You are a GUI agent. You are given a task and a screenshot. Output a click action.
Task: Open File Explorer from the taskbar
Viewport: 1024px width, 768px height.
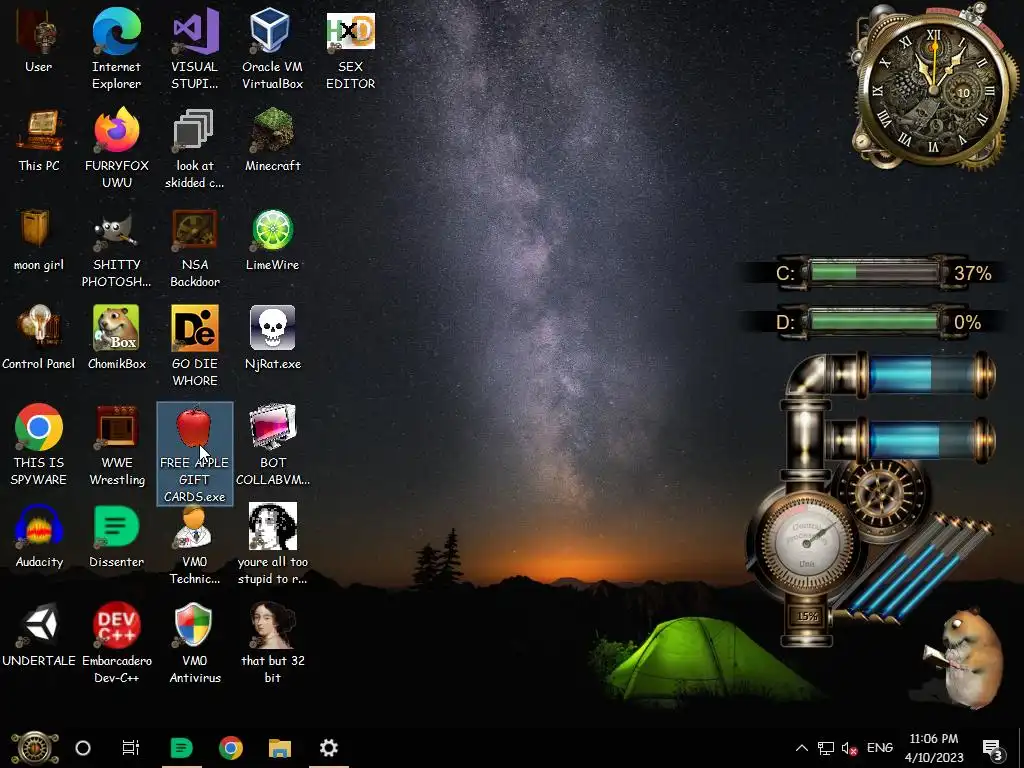tap(280, 748)
